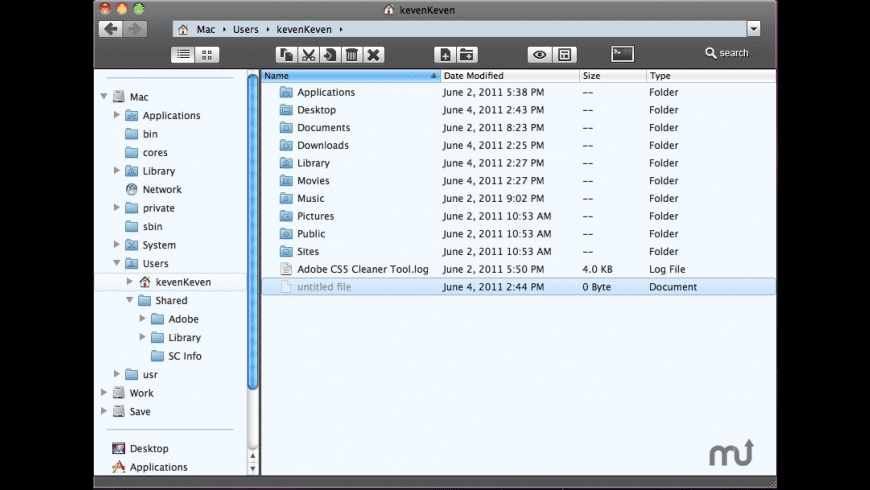Open the info panel icon beside the eye
Viewport: 870px width, 490px height.
[565, 54]
